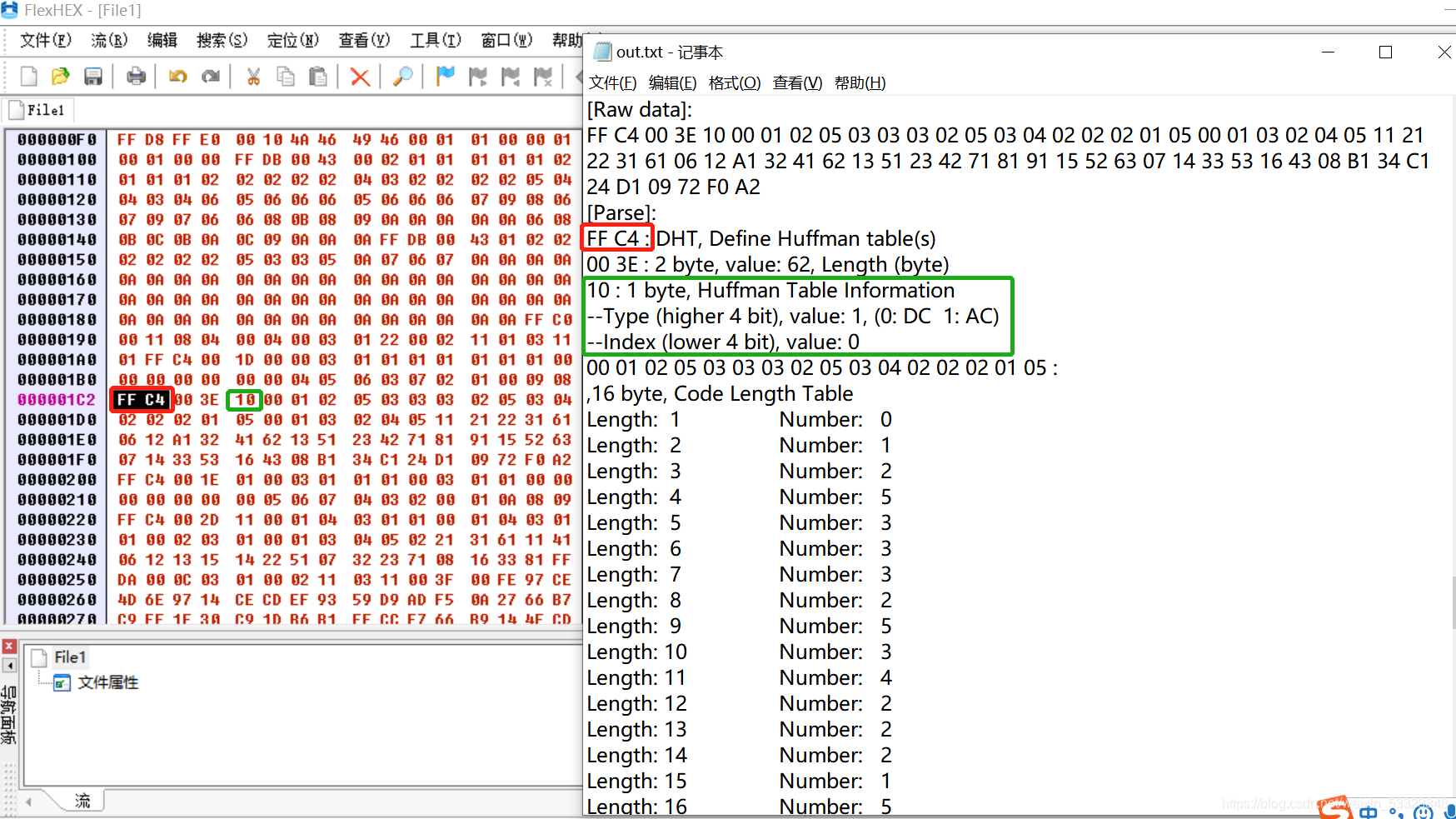Screen dimensions: 1456x819
Task: Save using the floppy disk icon
Action: [x=93, y=77]
